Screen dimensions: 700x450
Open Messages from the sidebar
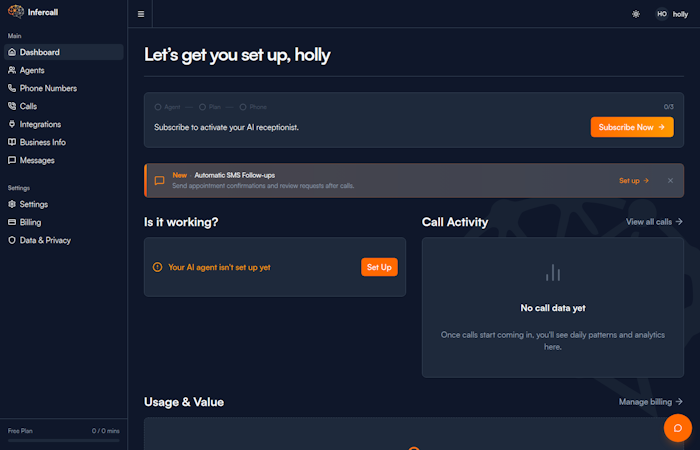(37, 160)
